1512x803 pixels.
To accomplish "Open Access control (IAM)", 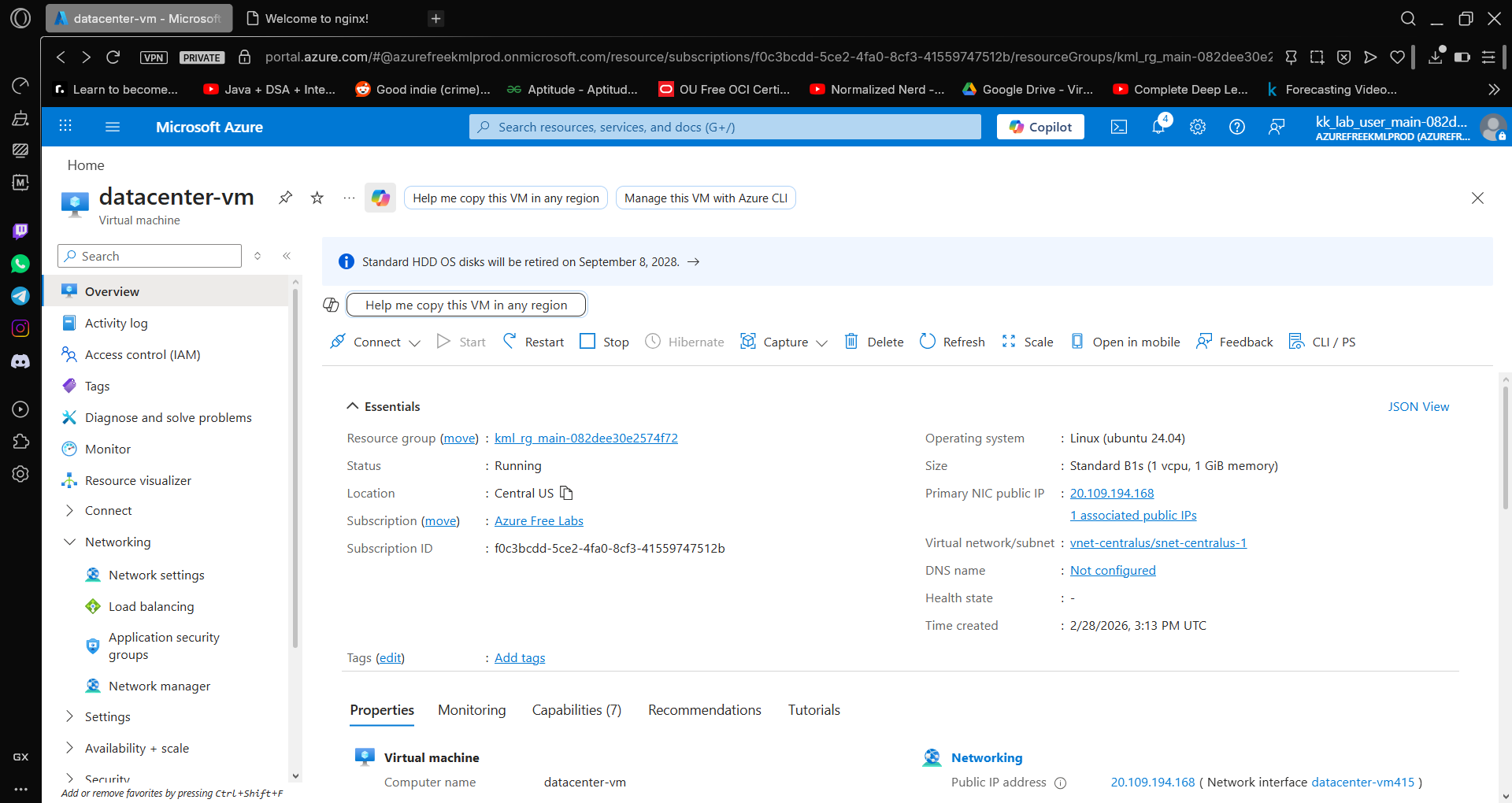I will pyautogui.click(x=143, y=354).
